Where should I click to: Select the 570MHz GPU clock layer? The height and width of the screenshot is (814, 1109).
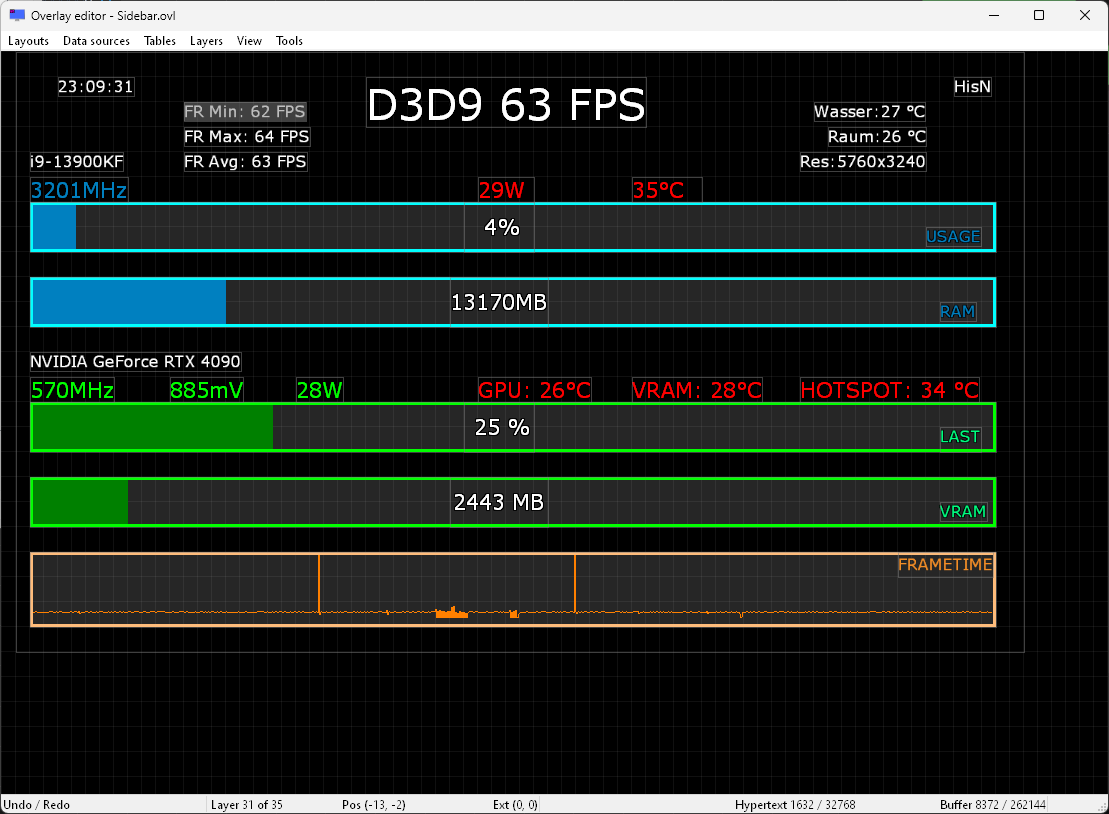pos(72,390)
